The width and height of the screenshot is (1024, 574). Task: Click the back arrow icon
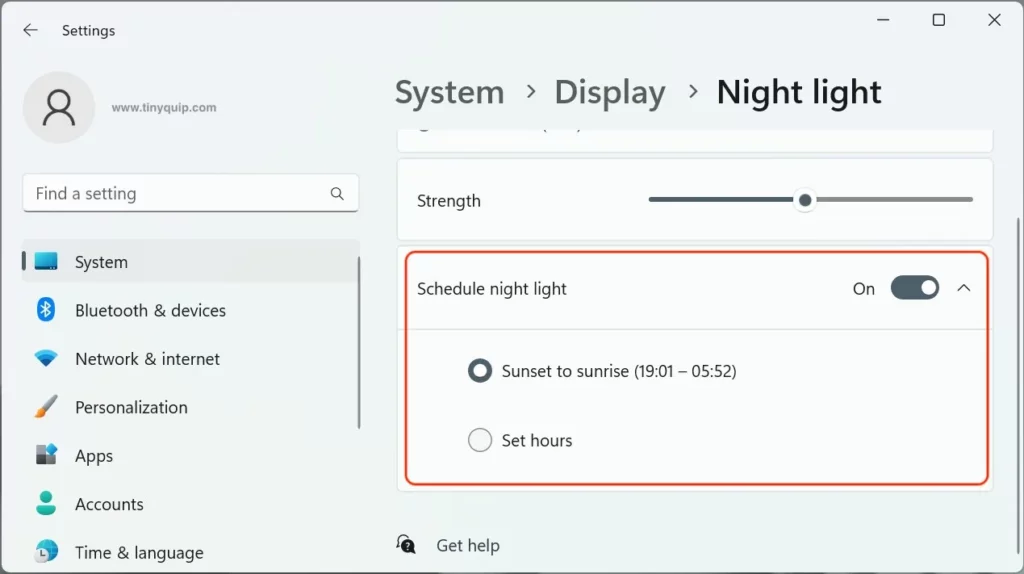click(30, 30)
